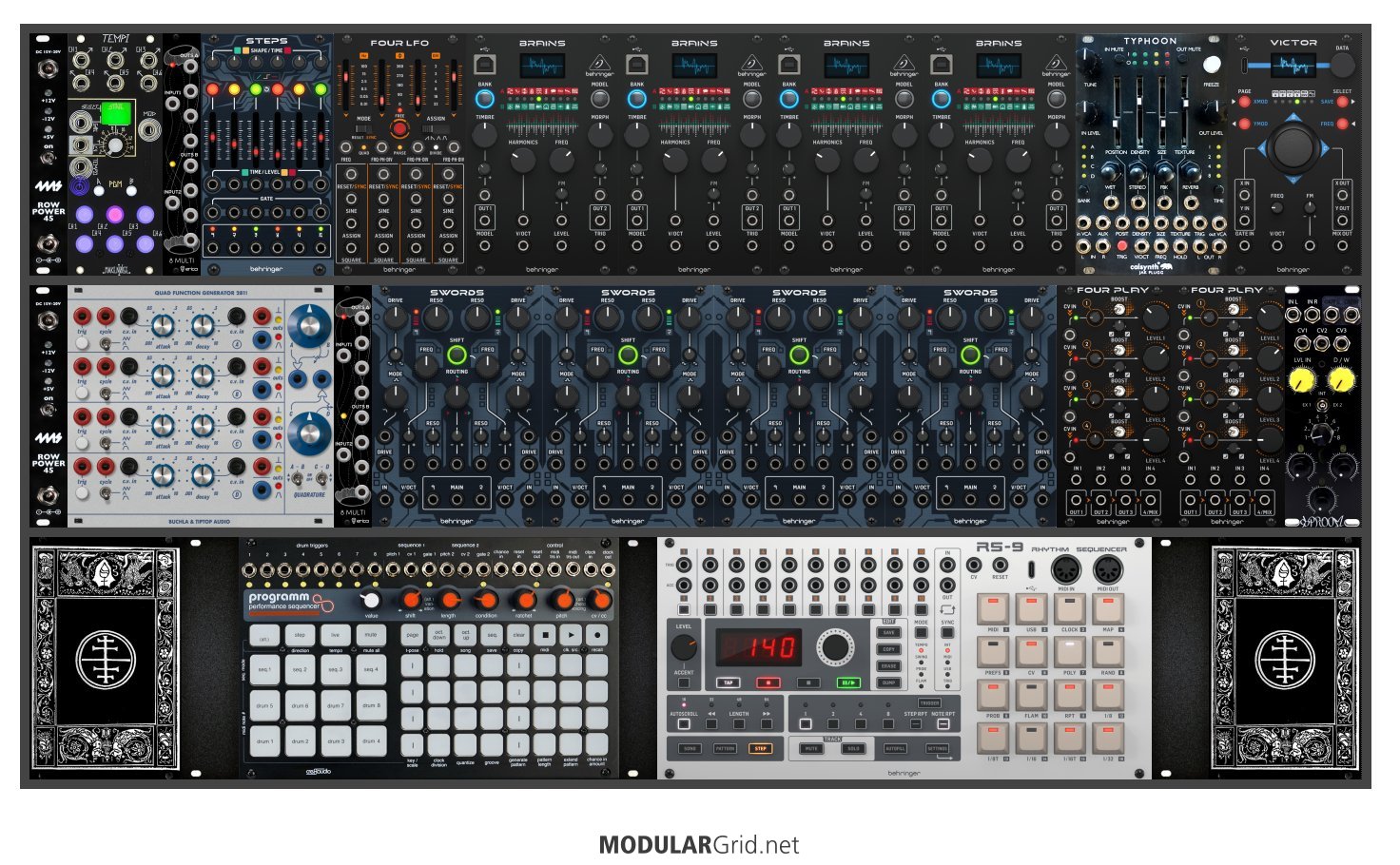This screenshot has width=1400, height=865.
Task: Click the programm sequencer stop square button
Action: click(x=544, y=636)
